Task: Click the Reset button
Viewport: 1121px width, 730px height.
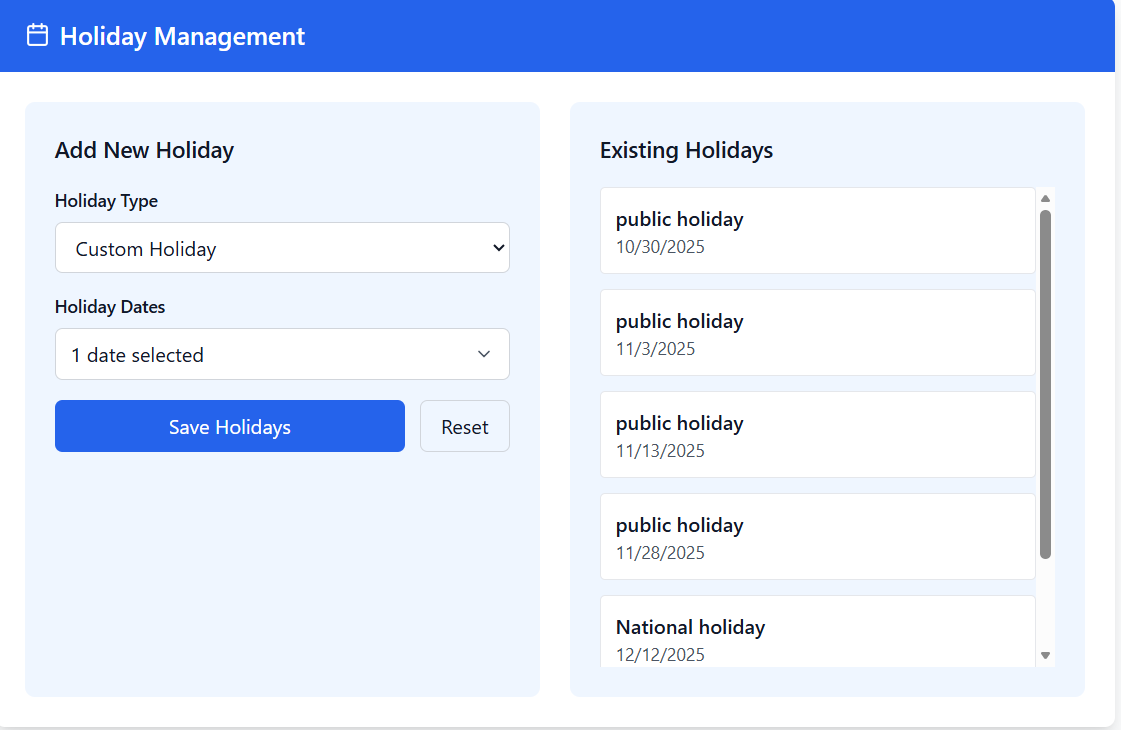Action: 464,427
